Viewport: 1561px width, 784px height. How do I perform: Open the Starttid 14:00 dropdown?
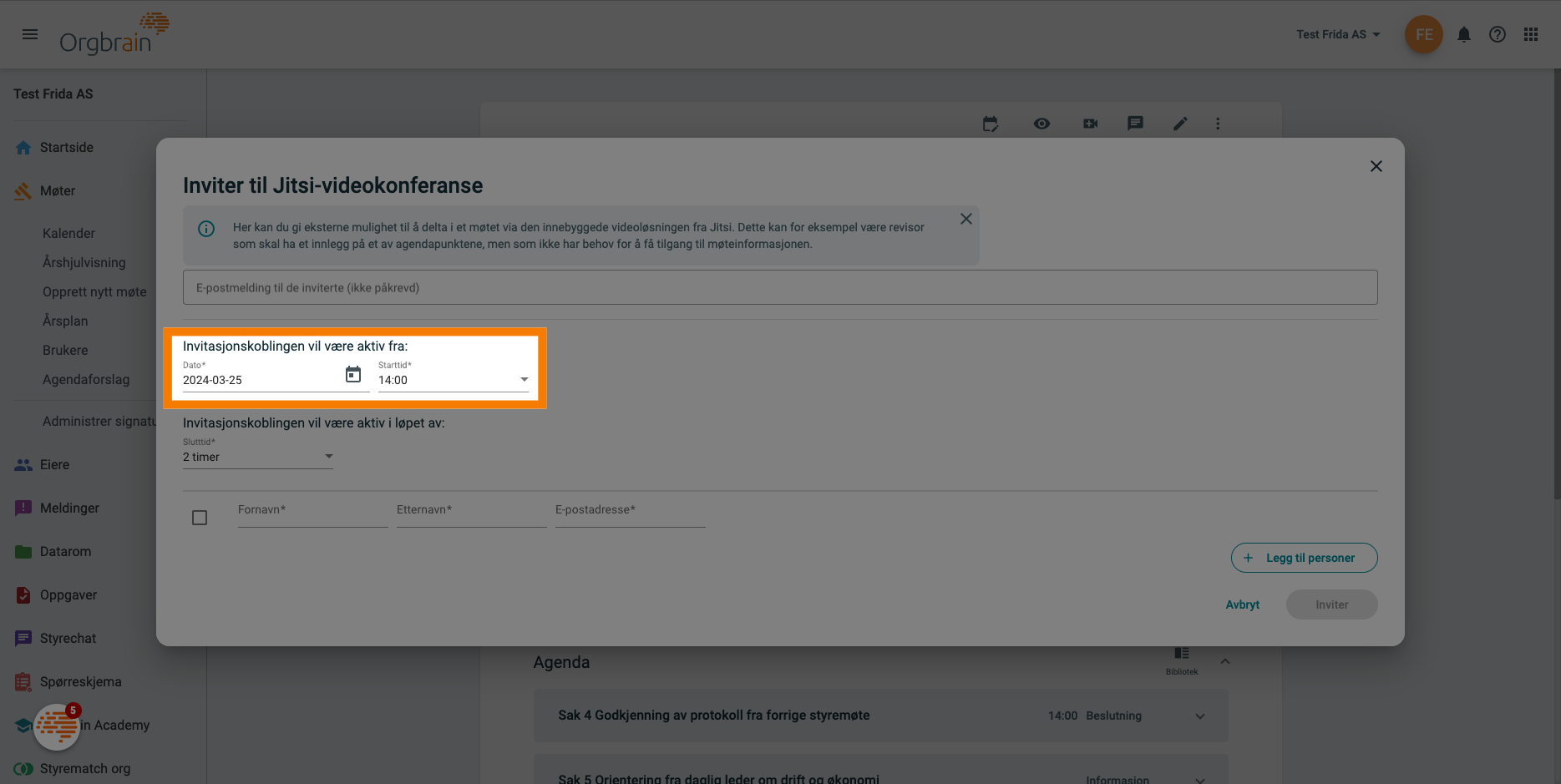[x=453, y=380]
